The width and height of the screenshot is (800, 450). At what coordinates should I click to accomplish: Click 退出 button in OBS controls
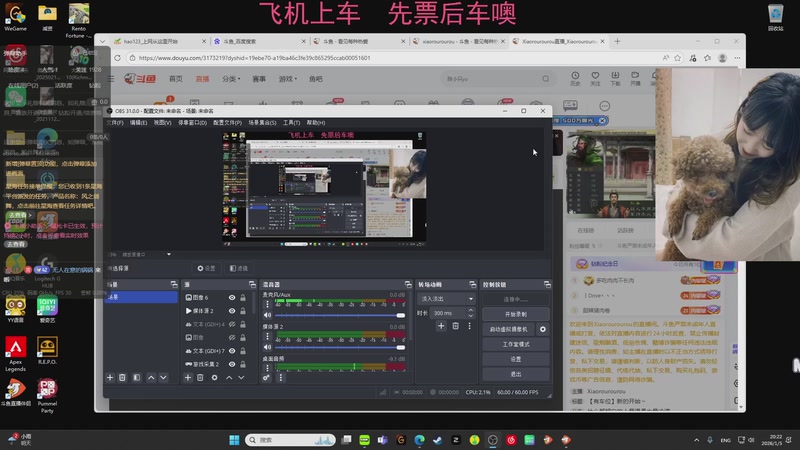516,374
